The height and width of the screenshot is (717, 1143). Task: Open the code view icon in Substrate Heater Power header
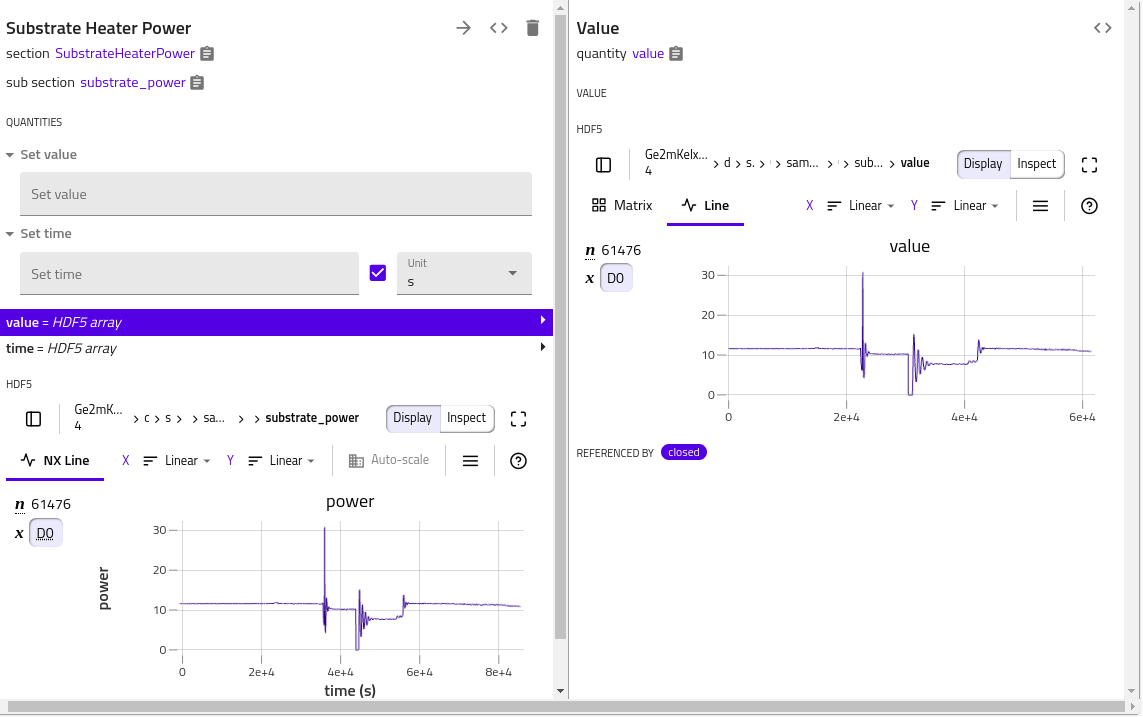[498, 28]
